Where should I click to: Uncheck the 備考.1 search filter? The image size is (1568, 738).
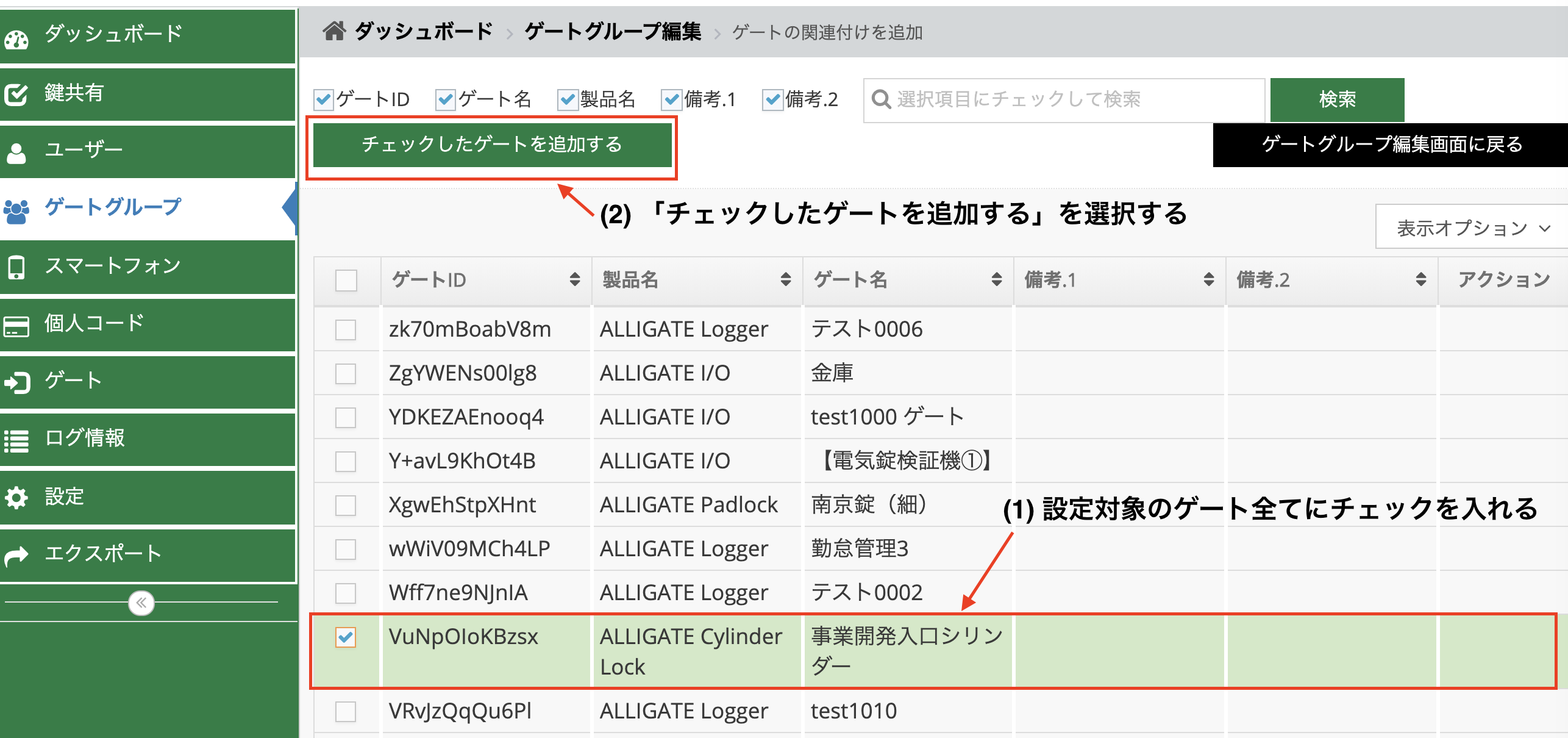[x=671, y=99]
